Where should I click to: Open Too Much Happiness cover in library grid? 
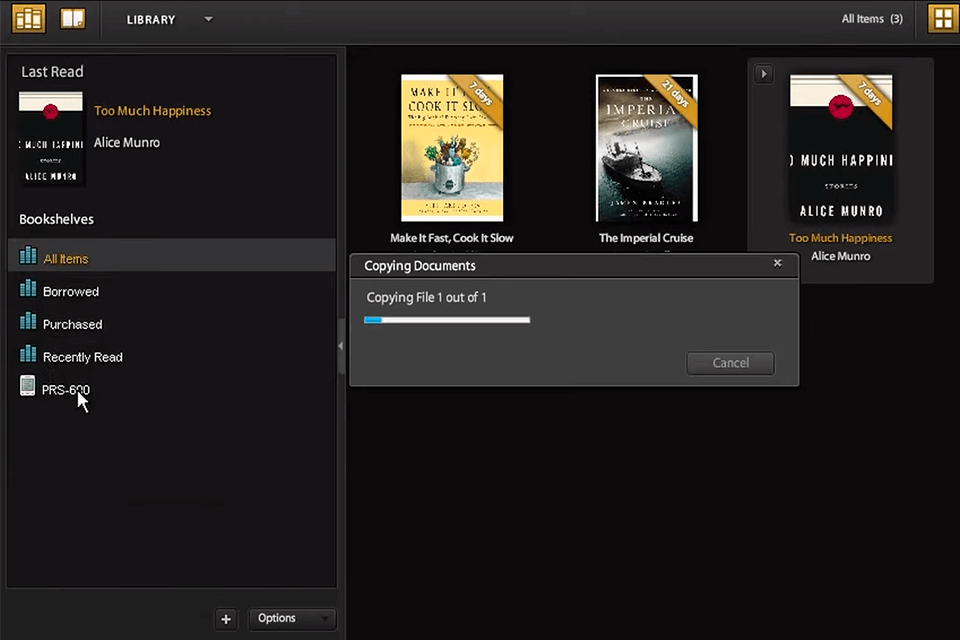(841, 148)
